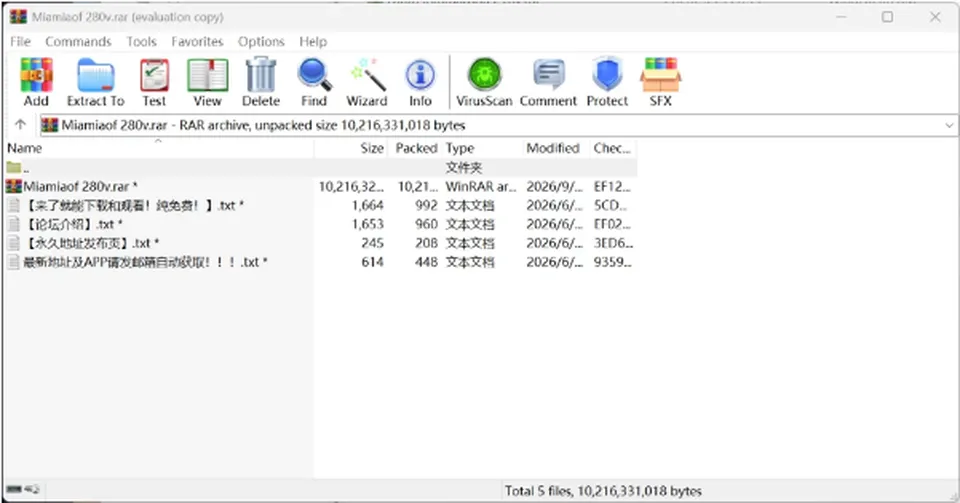Click the drive icon in status bar
This screenshot has height=503, width=960.
(13, 490)
